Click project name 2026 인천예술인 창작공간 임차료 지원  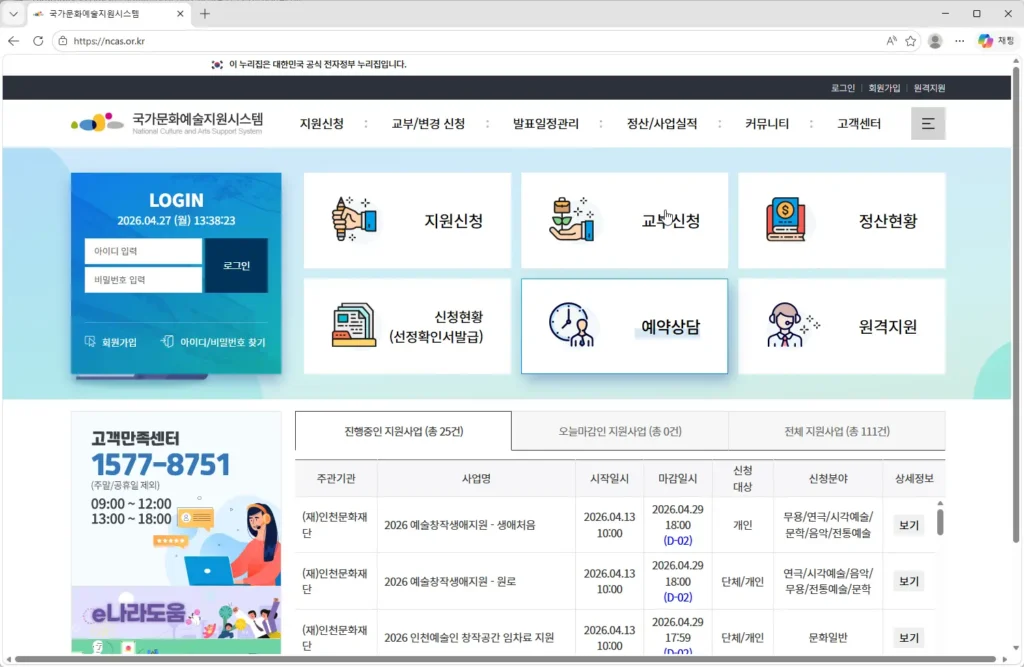469,638
